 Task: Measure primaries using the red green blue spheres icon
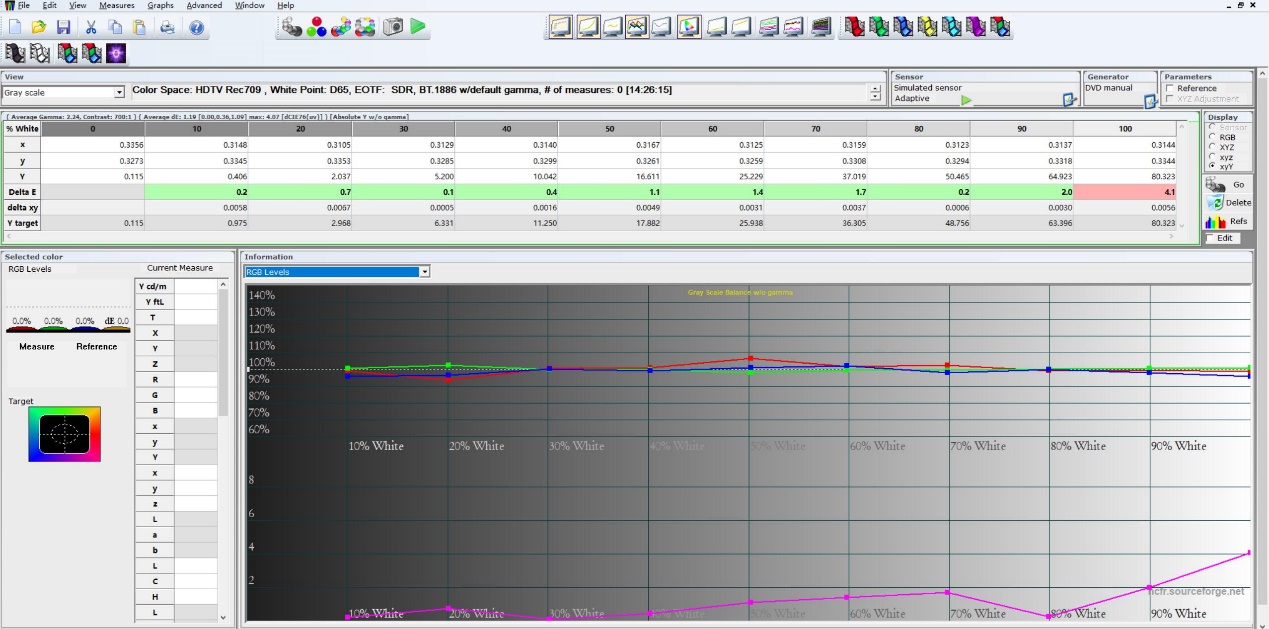tap(317, 27)
